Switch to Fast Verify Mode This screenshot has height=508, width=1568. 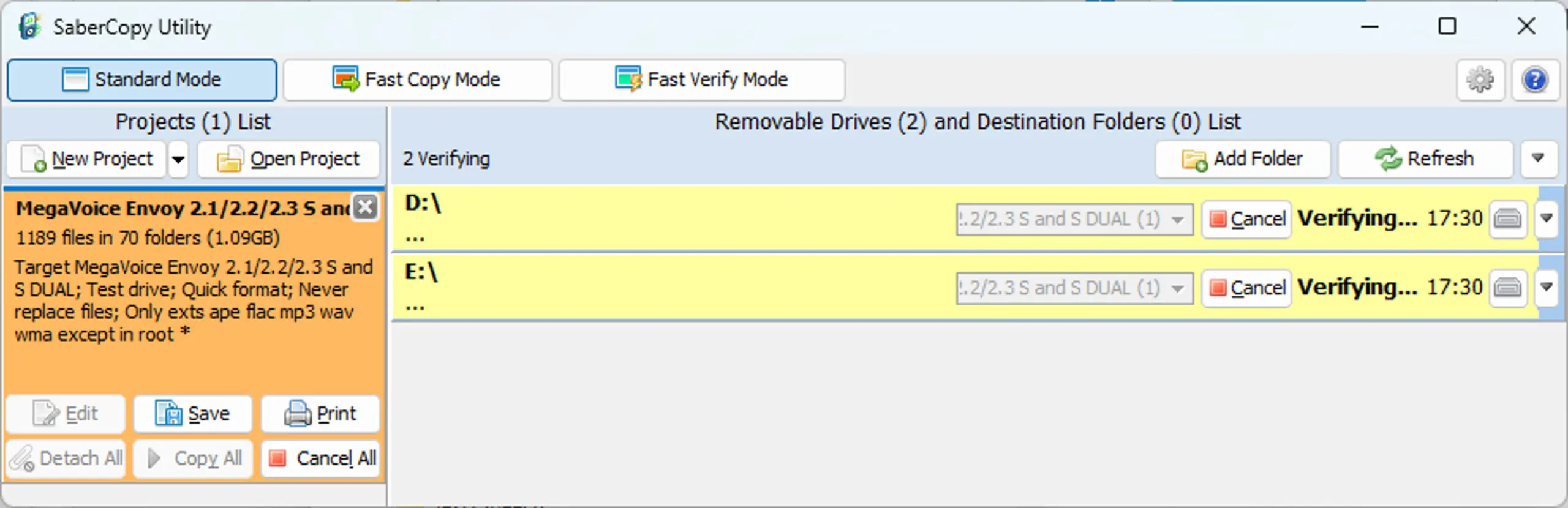[x=702, y=80]
